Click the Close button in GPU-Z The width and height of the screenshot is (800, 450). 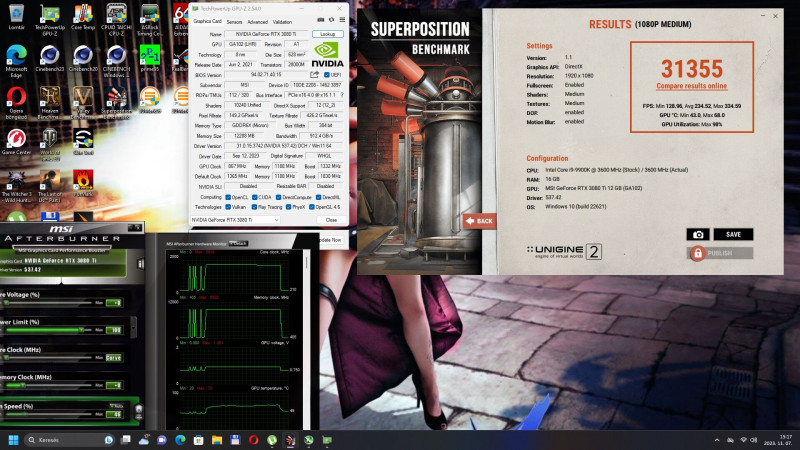(x=331, y=220)
